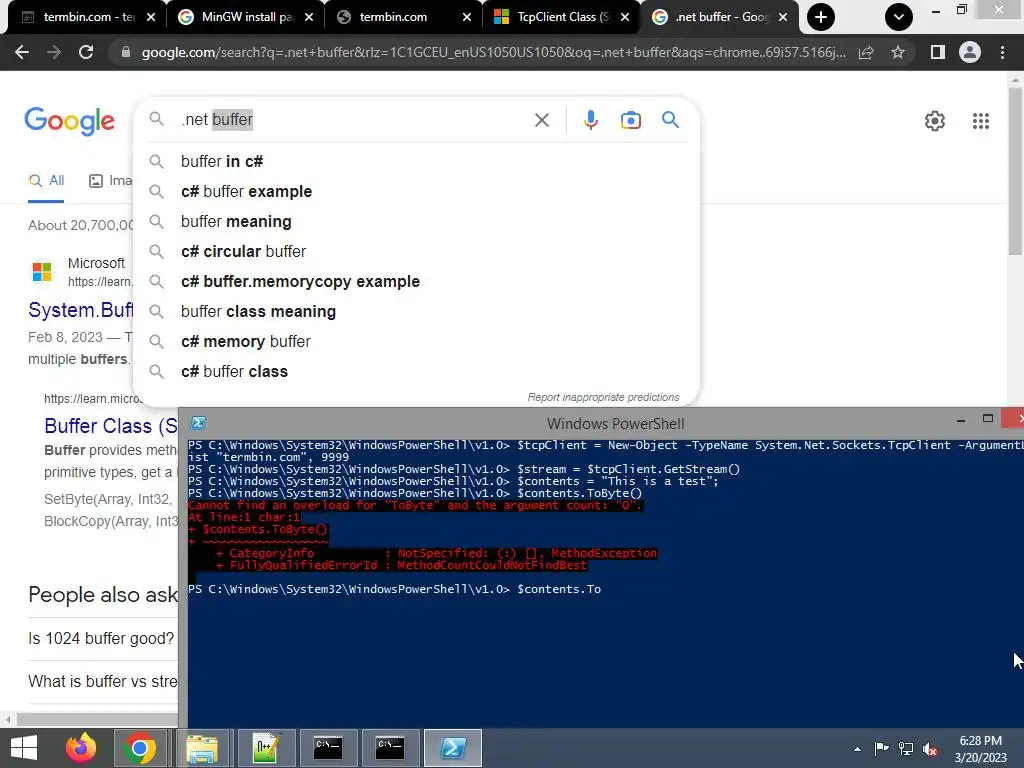Viewport: 1024px width, 768px height.
Task: Open the tab search dropdown arrow
Action: (x=899, y=17)
